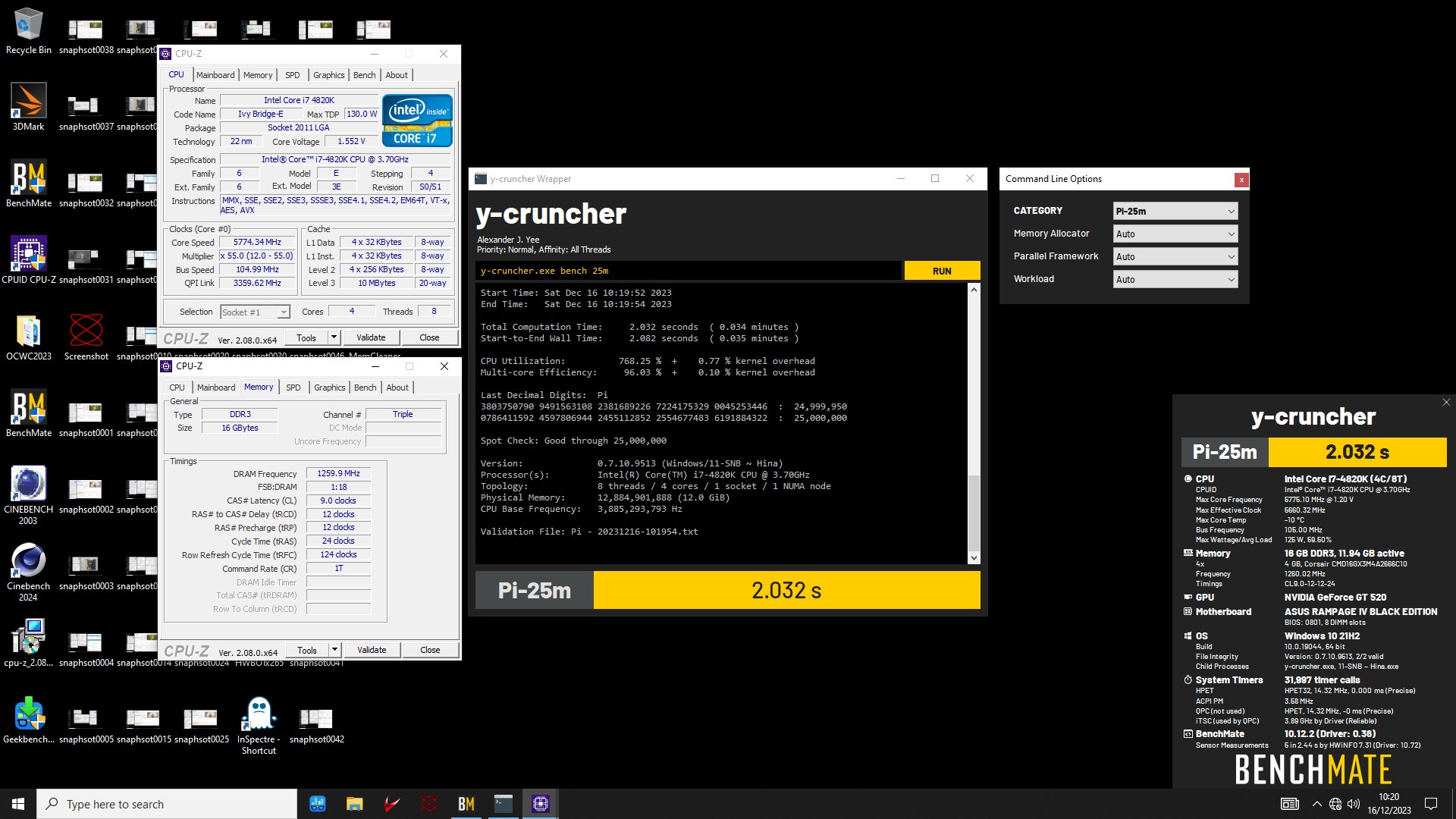This screenshot has height=819, width=1456.
Task: Select CPU tab in bottom CPU-Z window
Action: pos(177,388)
